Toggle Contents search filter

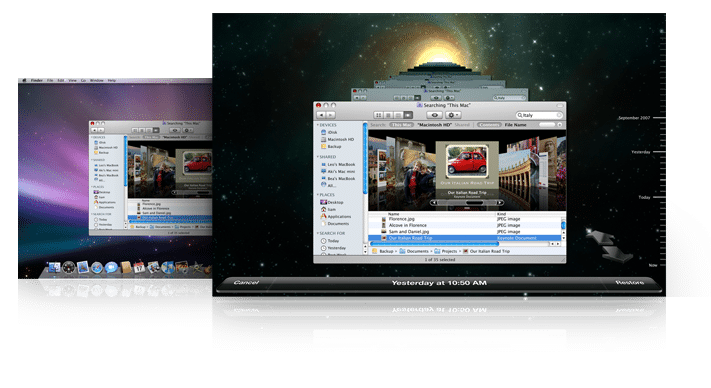(x=488, y=125)
